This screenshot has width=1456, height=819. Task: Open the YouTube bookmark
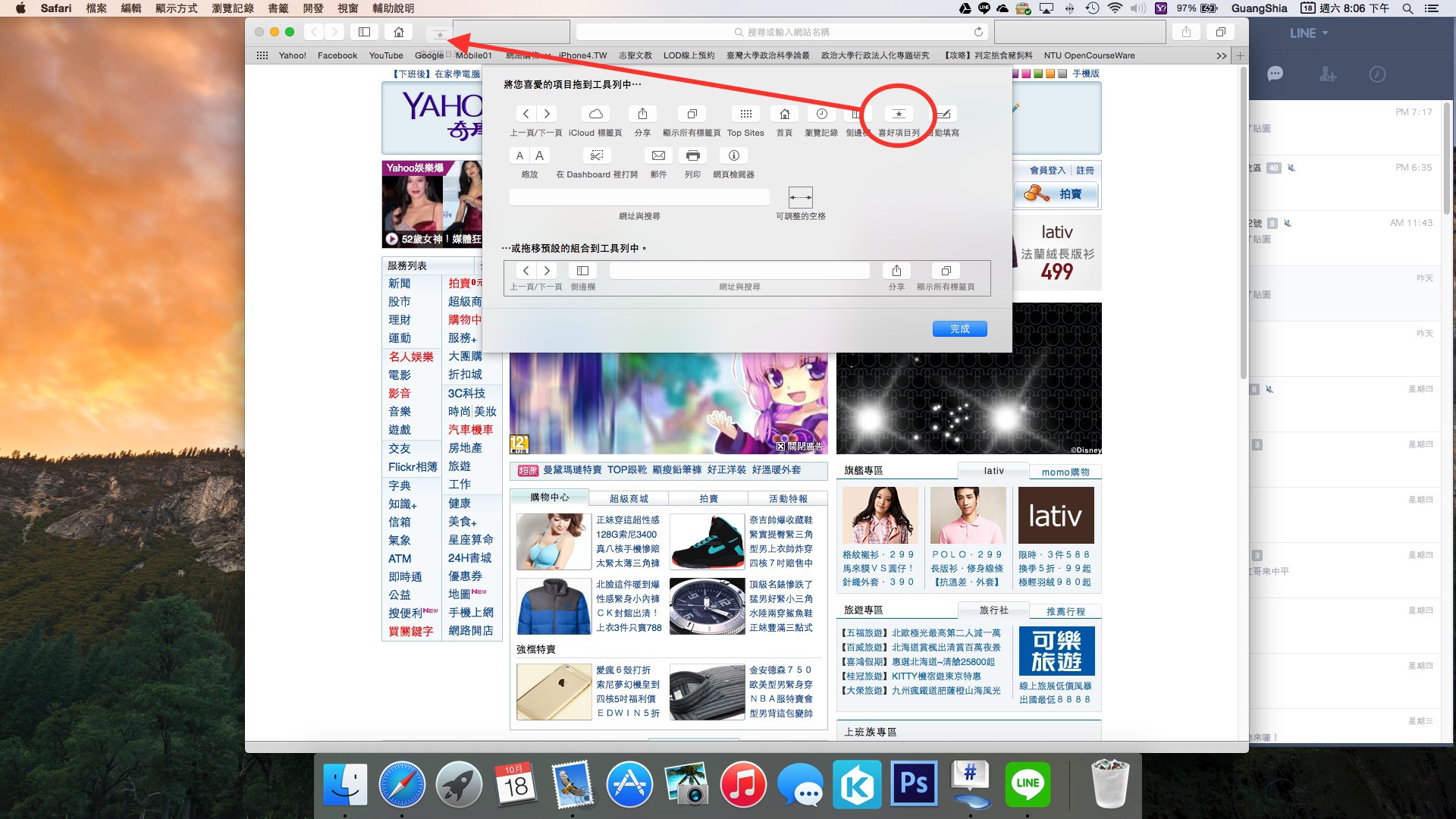click(386, 55)
